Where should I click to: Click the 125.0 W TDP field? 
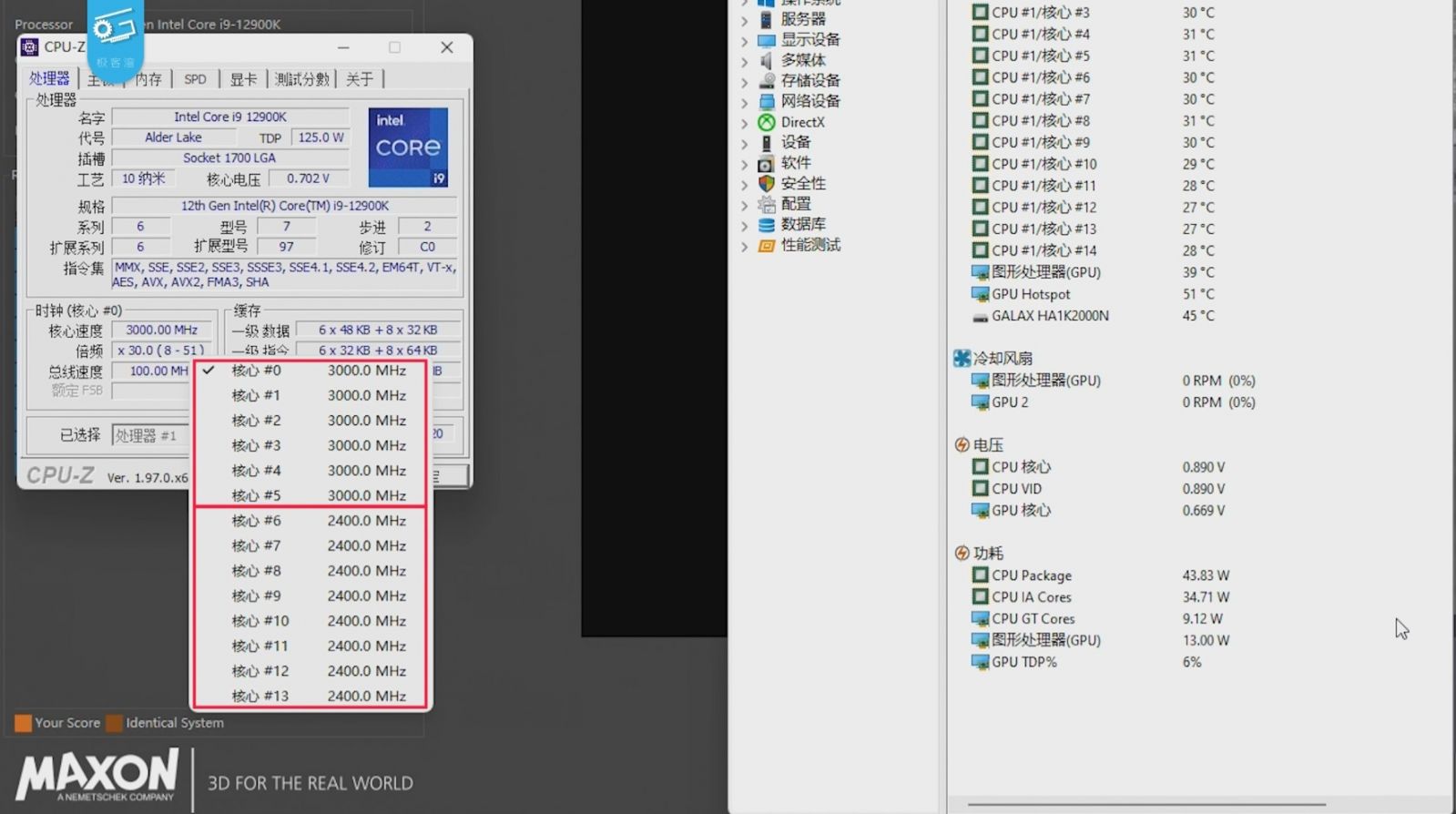(321, 137)
